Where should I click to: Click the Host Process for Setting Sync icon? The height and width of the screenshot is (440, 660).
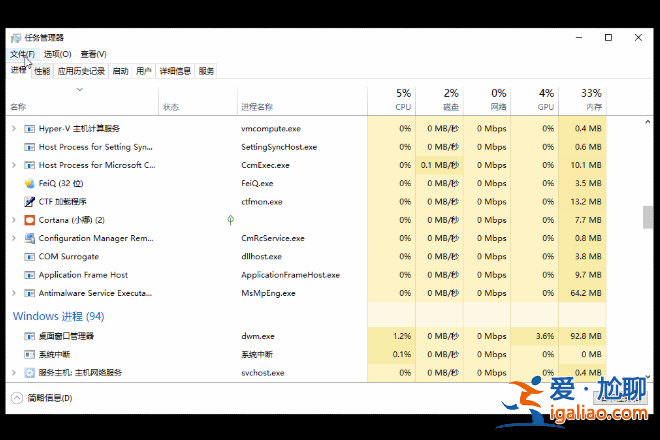(x=29, y=147)
